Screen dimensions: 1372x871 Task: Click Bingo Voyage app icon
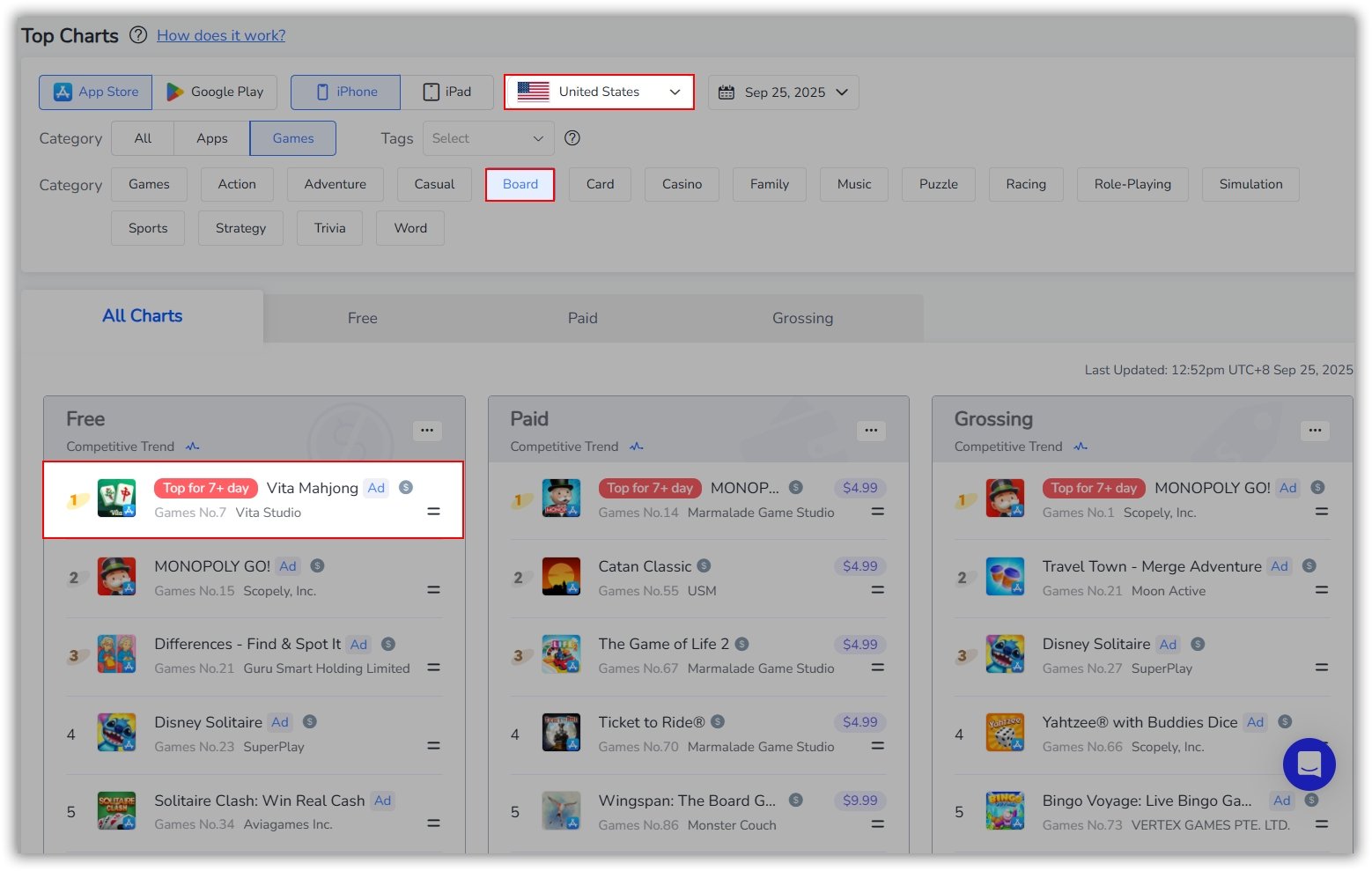[1005, 811]
